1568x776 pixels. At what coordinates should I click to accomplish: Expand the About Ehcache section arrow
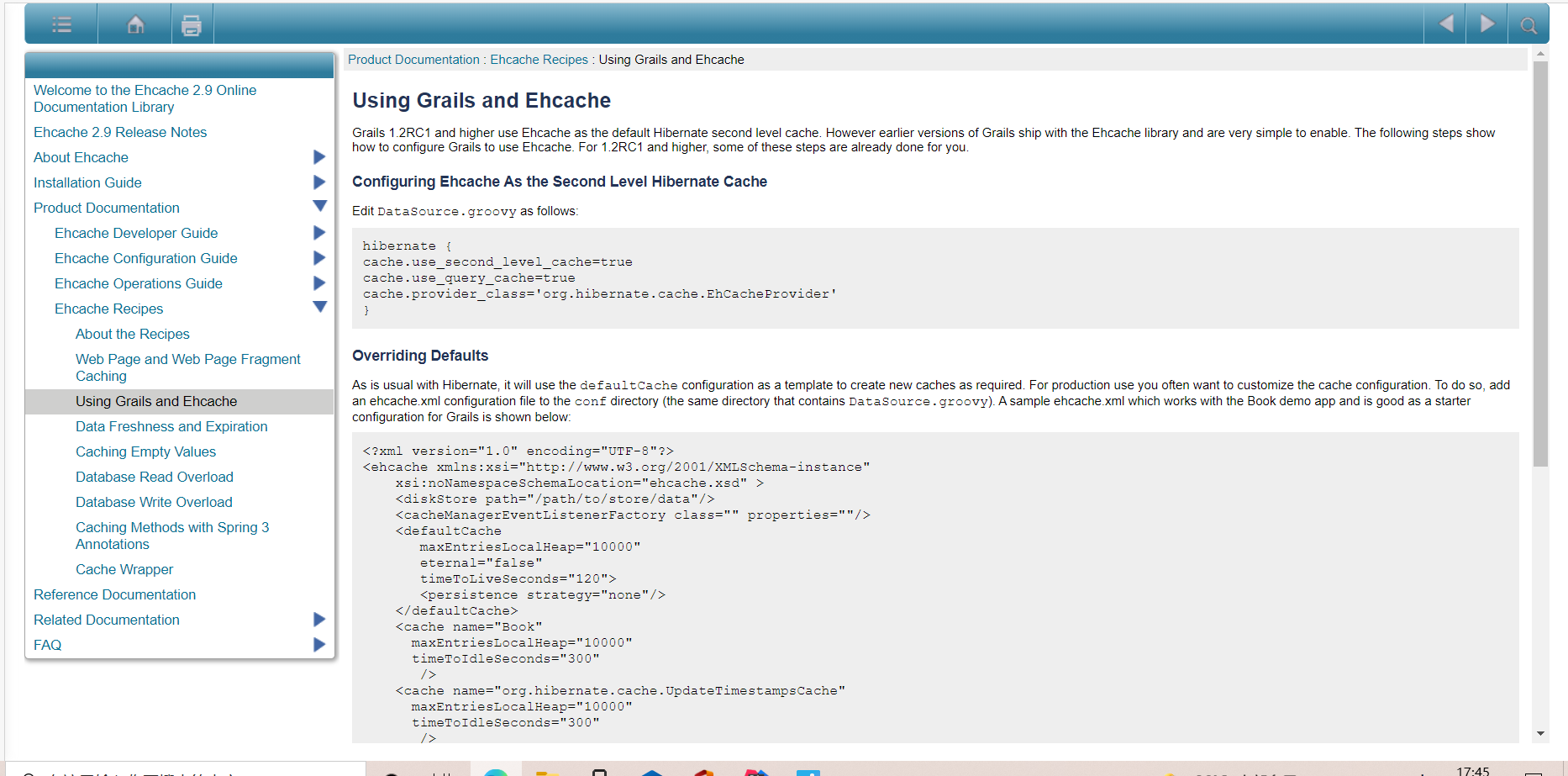click(x=319, y=157)
